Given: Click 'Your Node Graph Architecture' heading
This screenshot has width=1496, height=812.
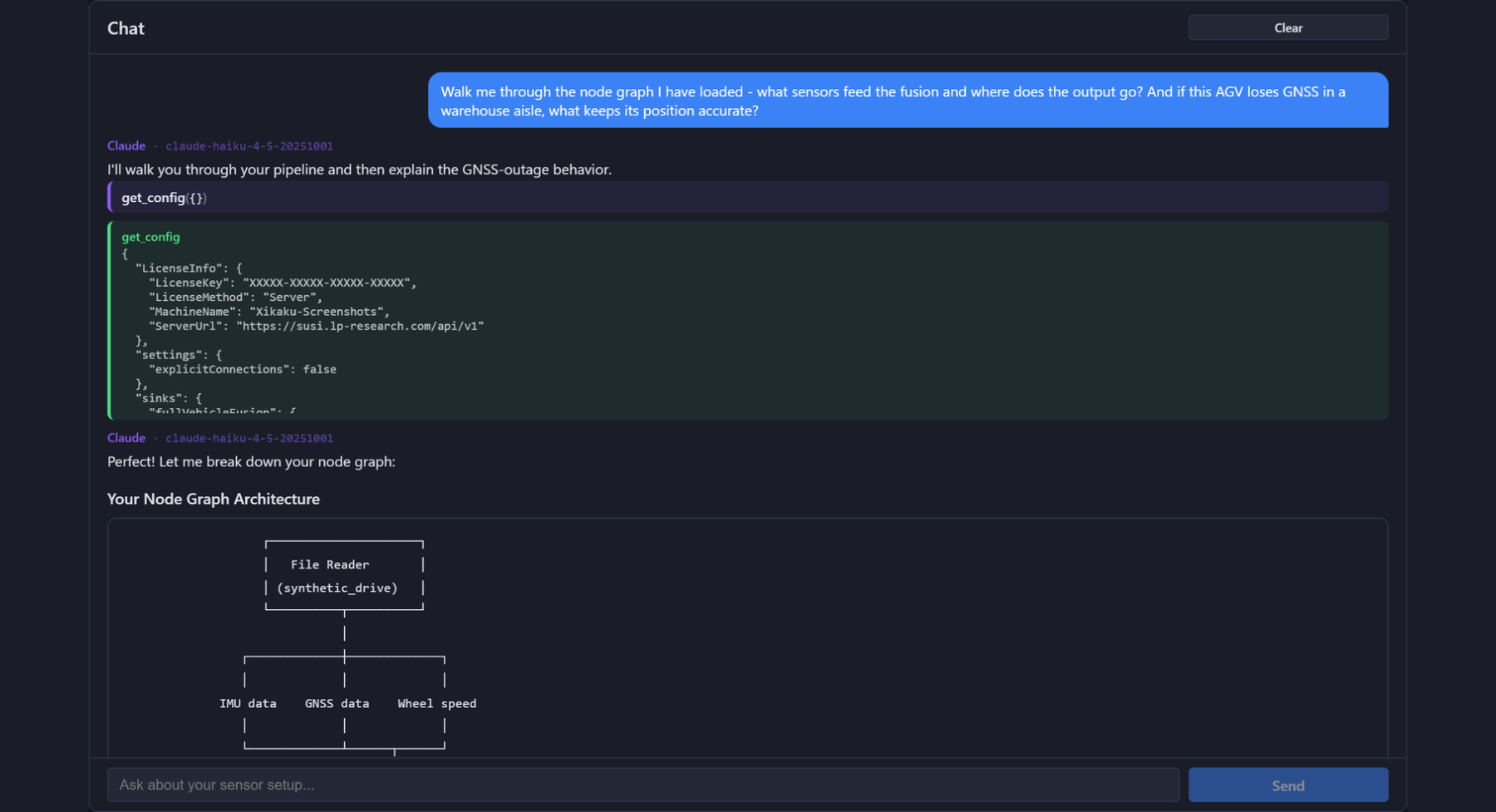Looking at the screenshot, I should (x=214, y=499).
